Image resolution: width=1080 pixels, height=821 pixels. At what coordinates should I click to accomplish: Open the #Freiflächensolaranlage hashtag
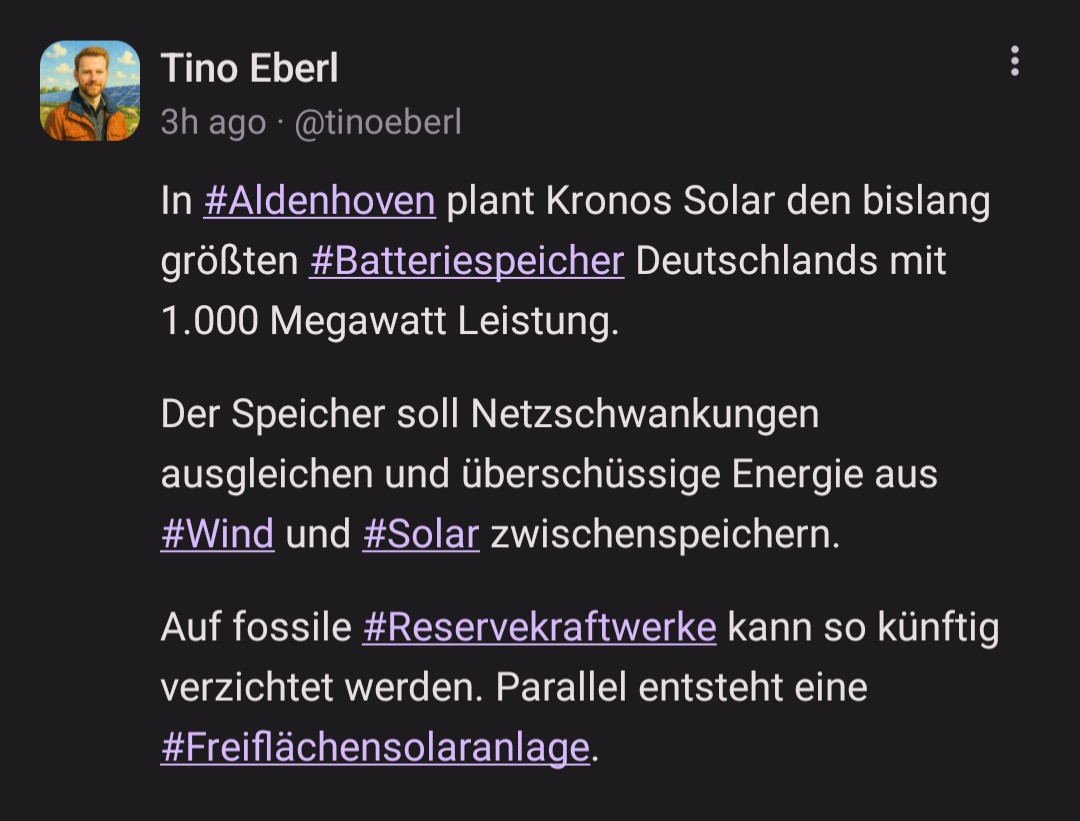tap(375, 747)
